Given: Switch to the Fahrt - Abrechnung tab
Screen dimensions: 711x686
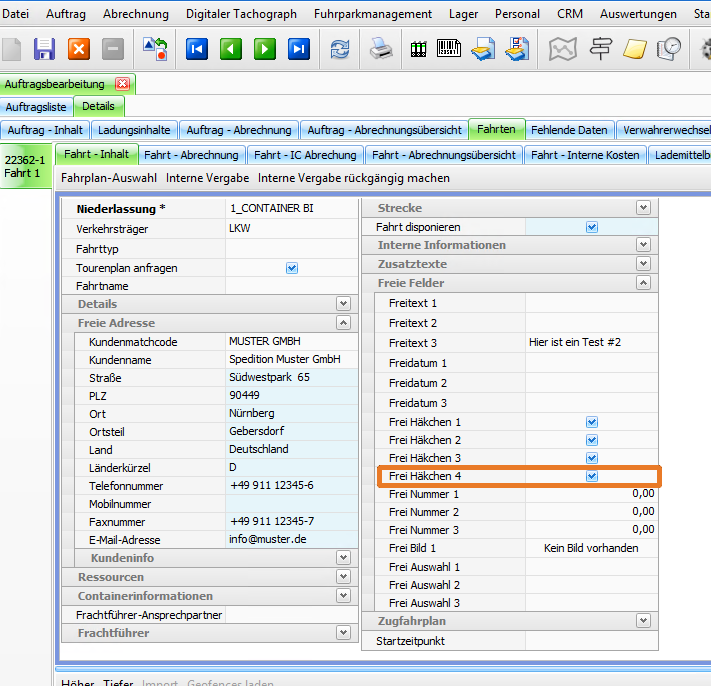Looking at the screenshot, I should coord(191,155).
